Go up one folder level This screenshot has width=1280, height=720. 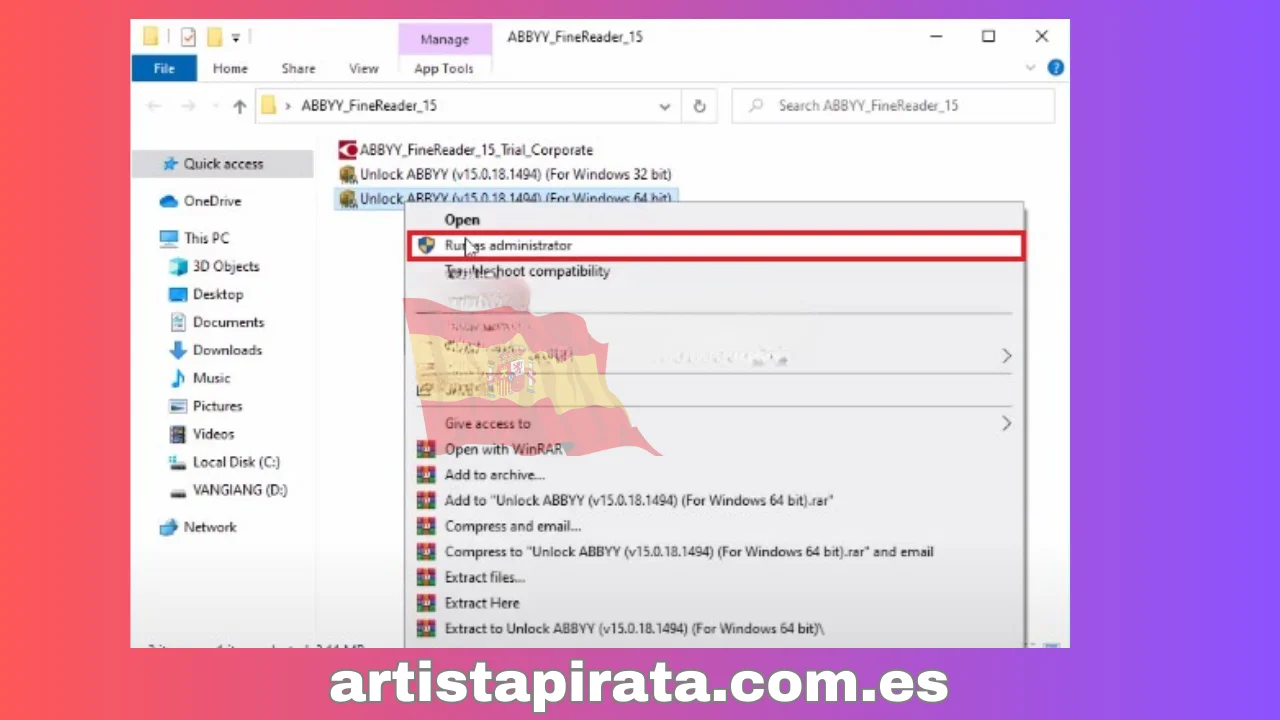point(239,106)
